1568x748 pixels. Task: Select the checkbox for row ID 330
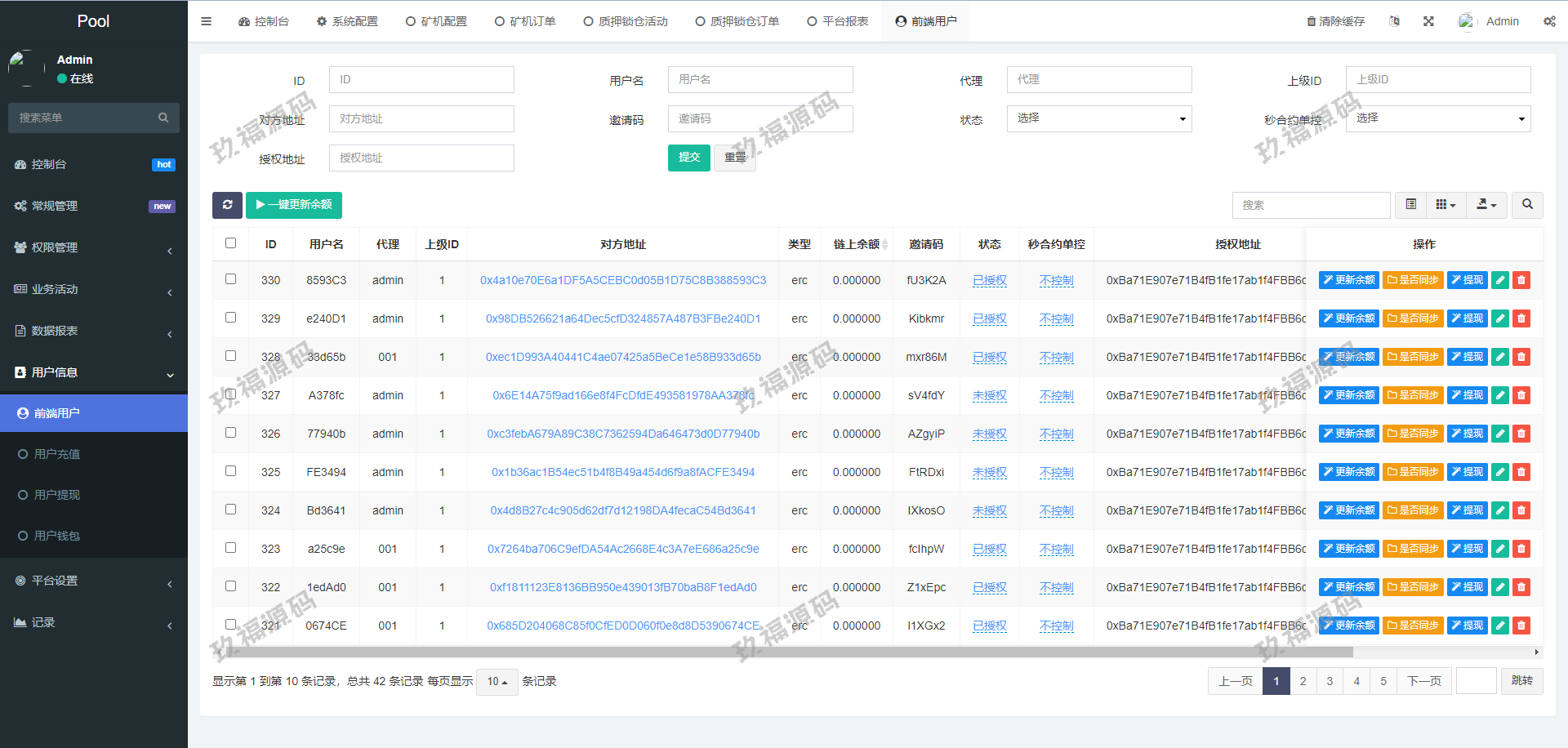(231, 279)
